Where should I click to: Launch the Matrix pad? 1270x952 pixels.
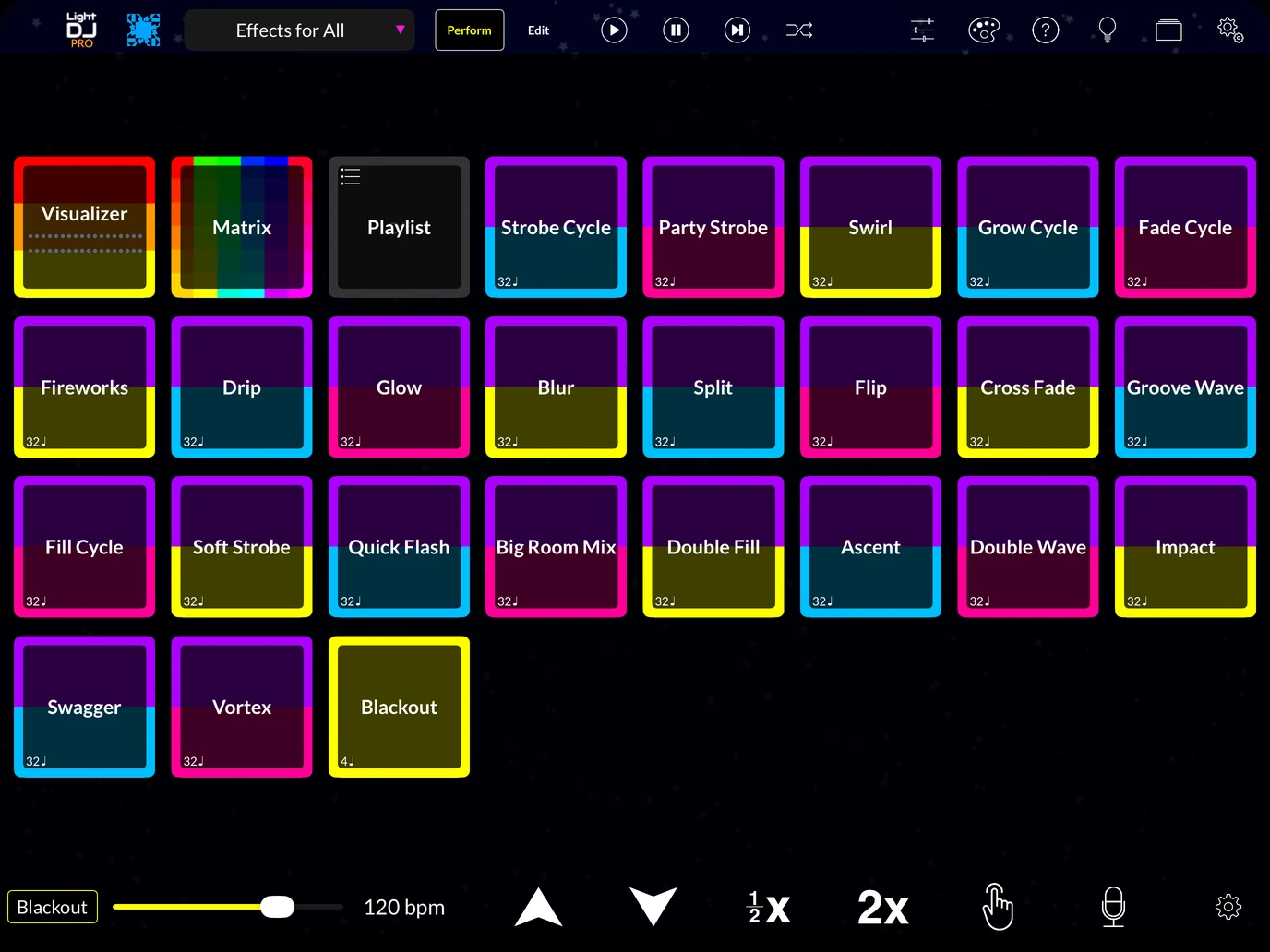tap(242, 227)
